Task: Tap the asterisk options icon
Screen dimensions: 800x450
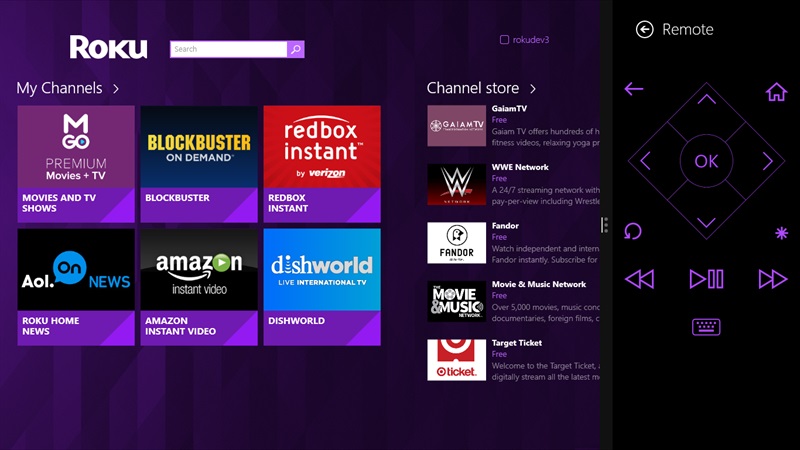Action: click(x=781, y=233)
